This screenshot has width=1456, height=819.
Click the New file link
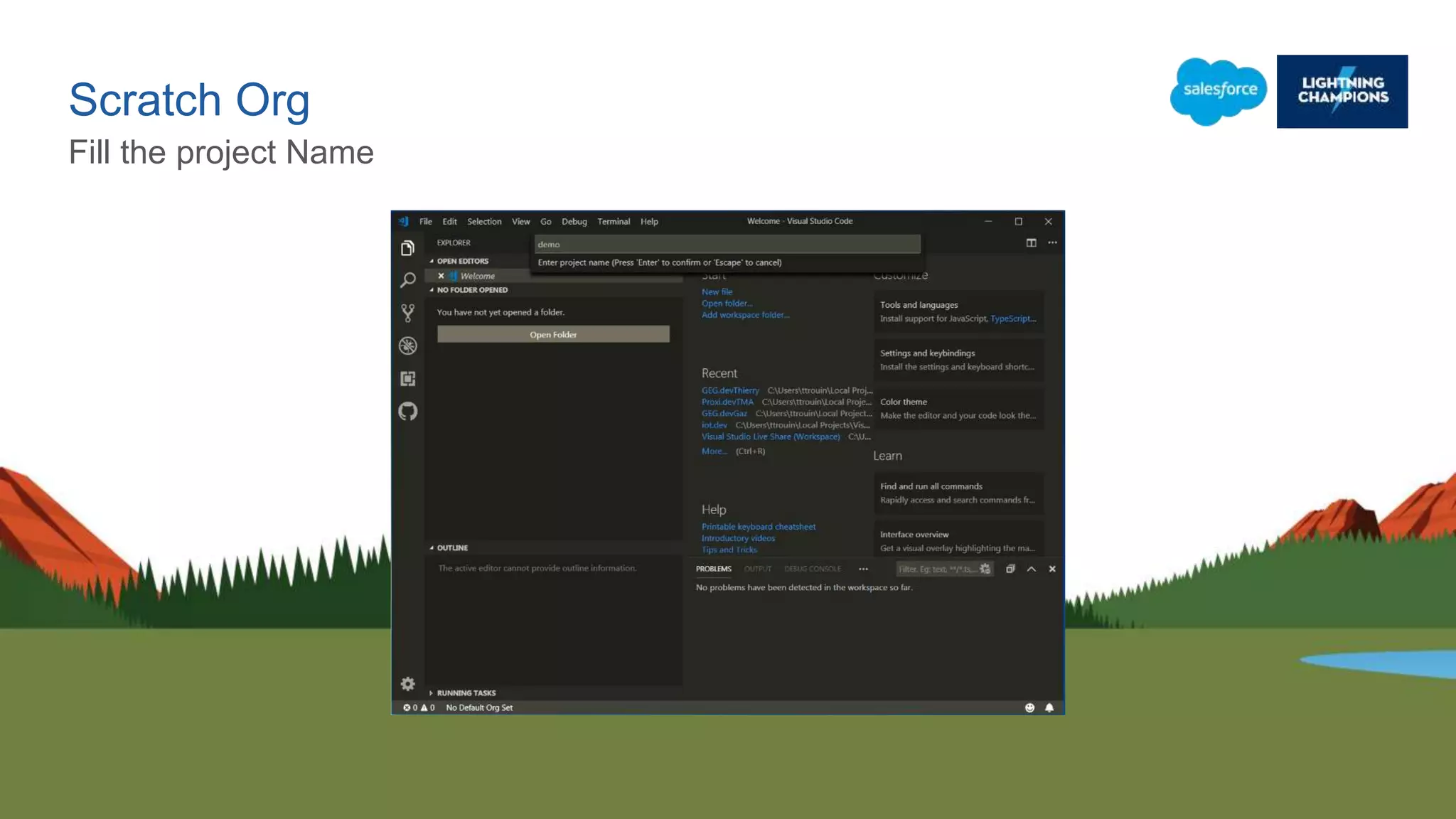pos(717,291)
